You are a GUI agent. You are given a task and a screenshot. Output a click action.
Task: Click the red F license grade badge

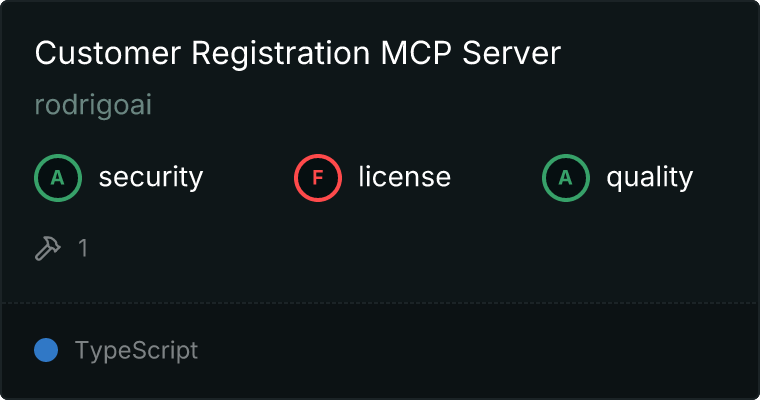tap(317, 178)
